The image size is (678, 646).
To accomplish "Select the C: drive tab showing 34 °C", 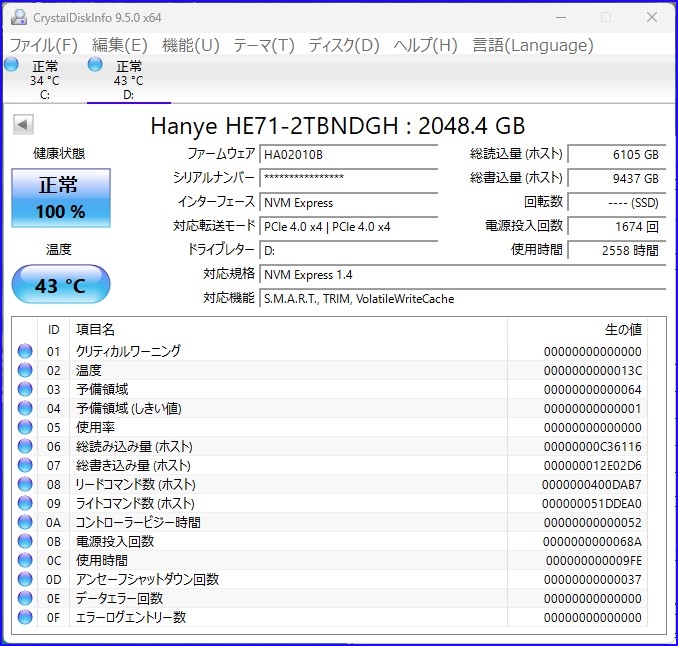I will [x=45, y=80].
